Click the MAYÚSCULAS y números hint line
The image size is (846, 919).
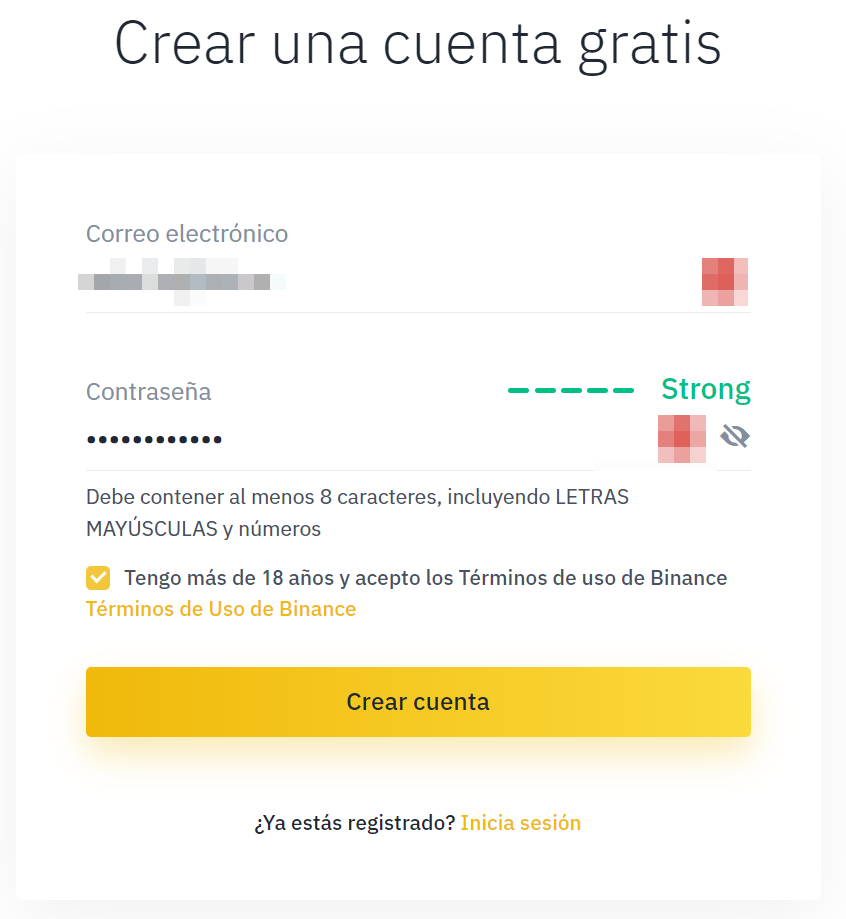(203, 529)
